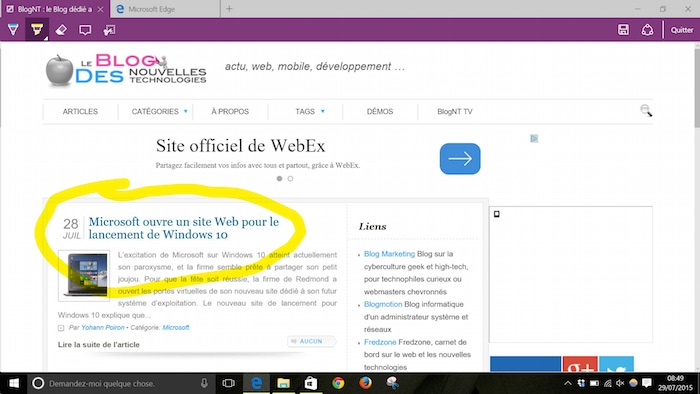The image size is (700, 394).
Task: Open BlogNT TV from navigation
Action: (454, 112)
